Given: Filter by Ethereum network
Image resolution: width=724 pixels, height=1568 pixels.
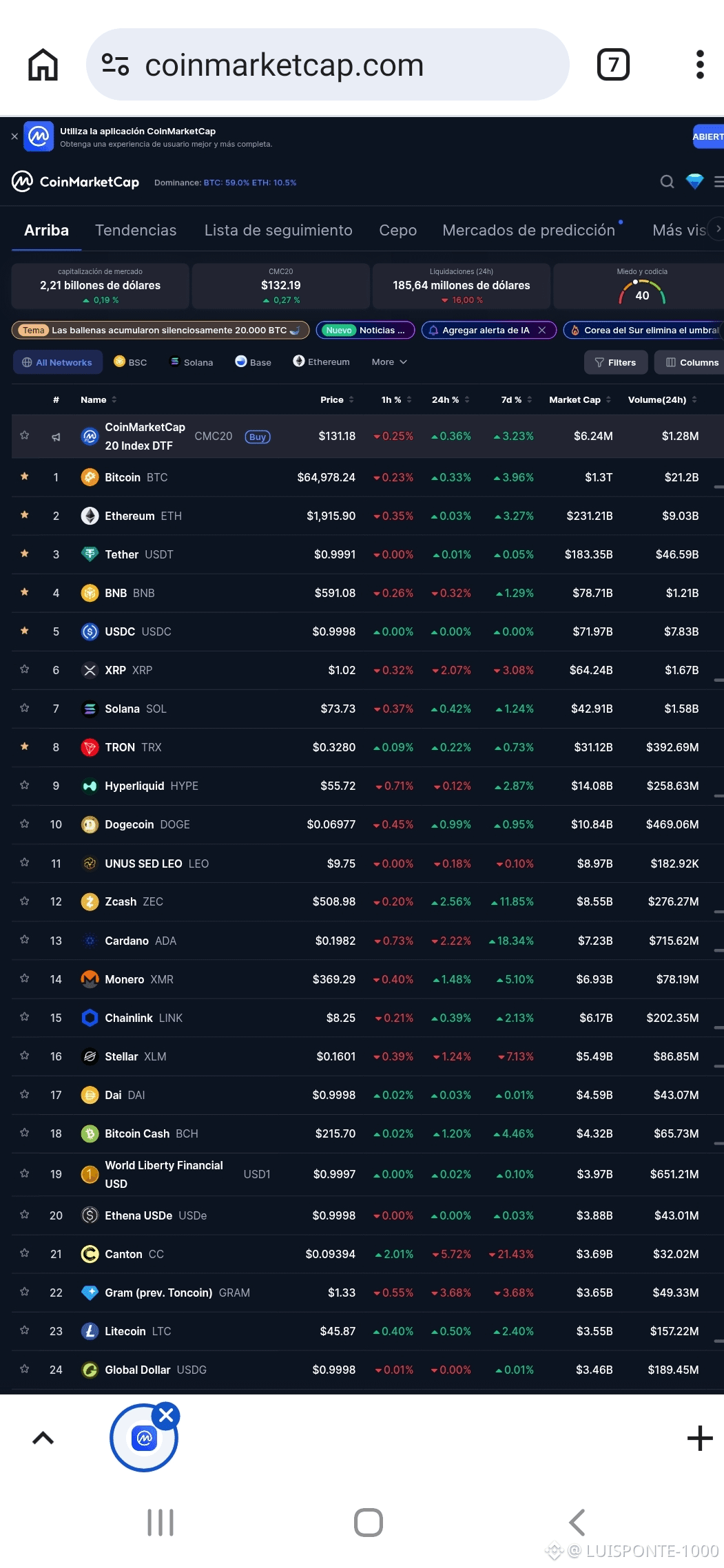Looking at the screenshot, I should pos(321,362).
